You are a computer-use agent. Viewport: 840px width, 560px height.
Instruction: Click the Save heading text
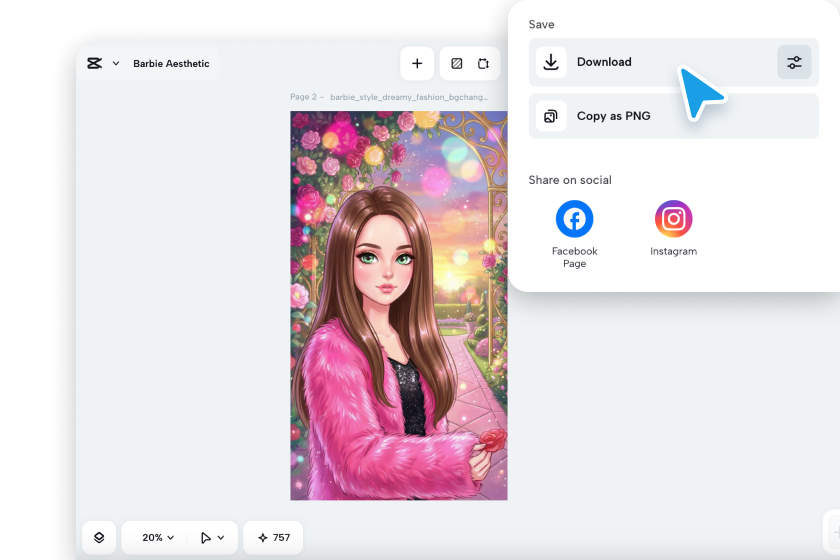pos(541,25)
